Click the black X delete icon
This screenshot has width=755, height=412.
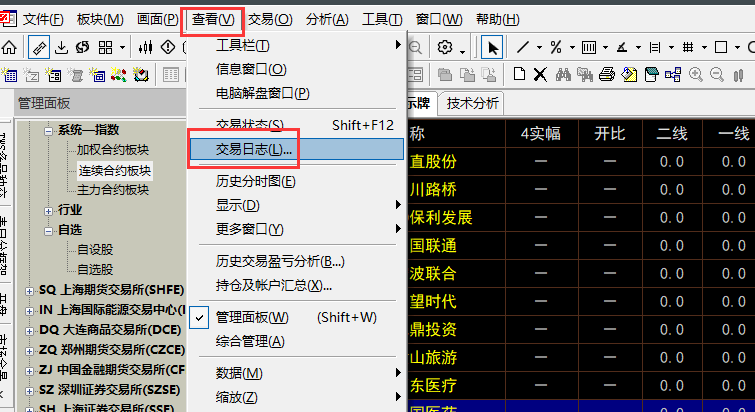(x=540, y=75)
